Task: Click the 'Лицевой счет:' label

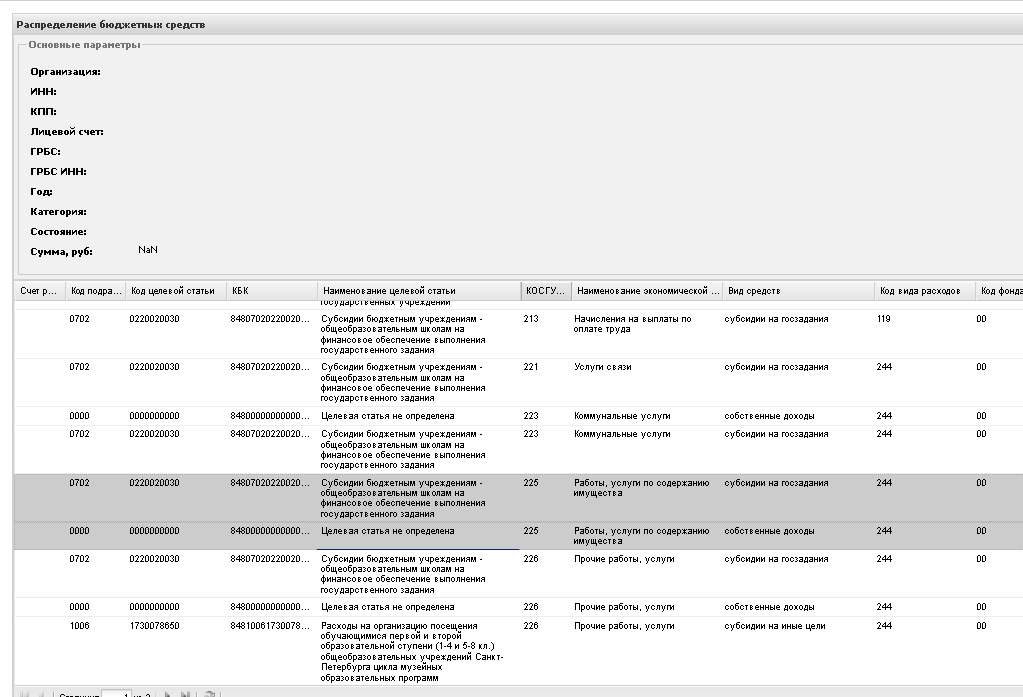Action: pyautogui.click(x=67, y=132)
